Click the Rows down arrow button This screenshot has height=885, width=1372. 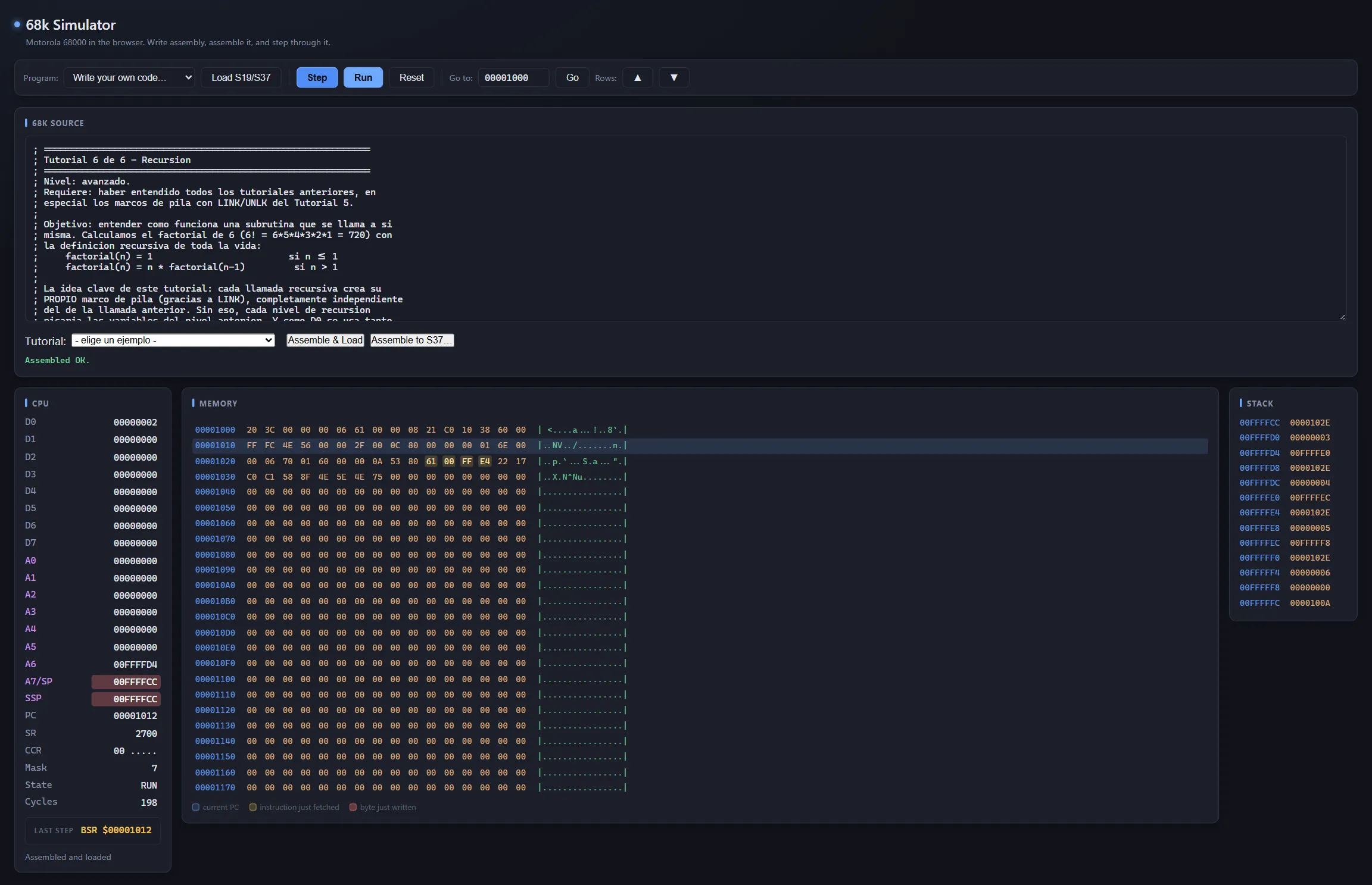click(673, 77)
